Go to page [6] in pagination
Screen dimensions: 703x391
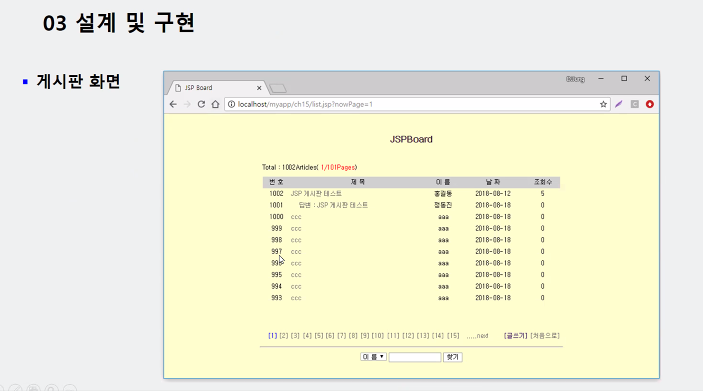coord(330,335)
